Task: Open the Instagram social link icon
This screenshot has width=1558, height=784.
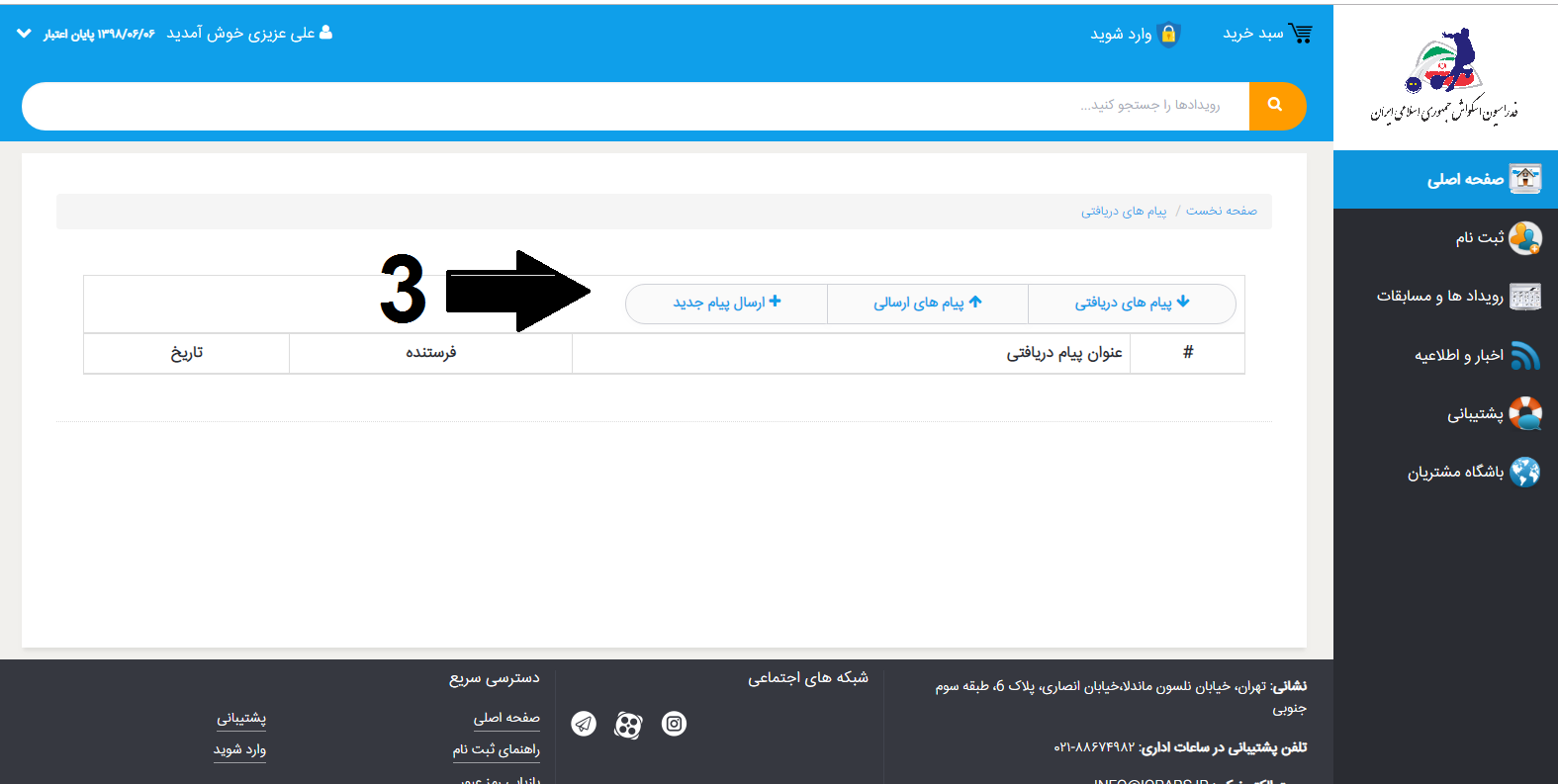Action: click(x=674, y=724)
